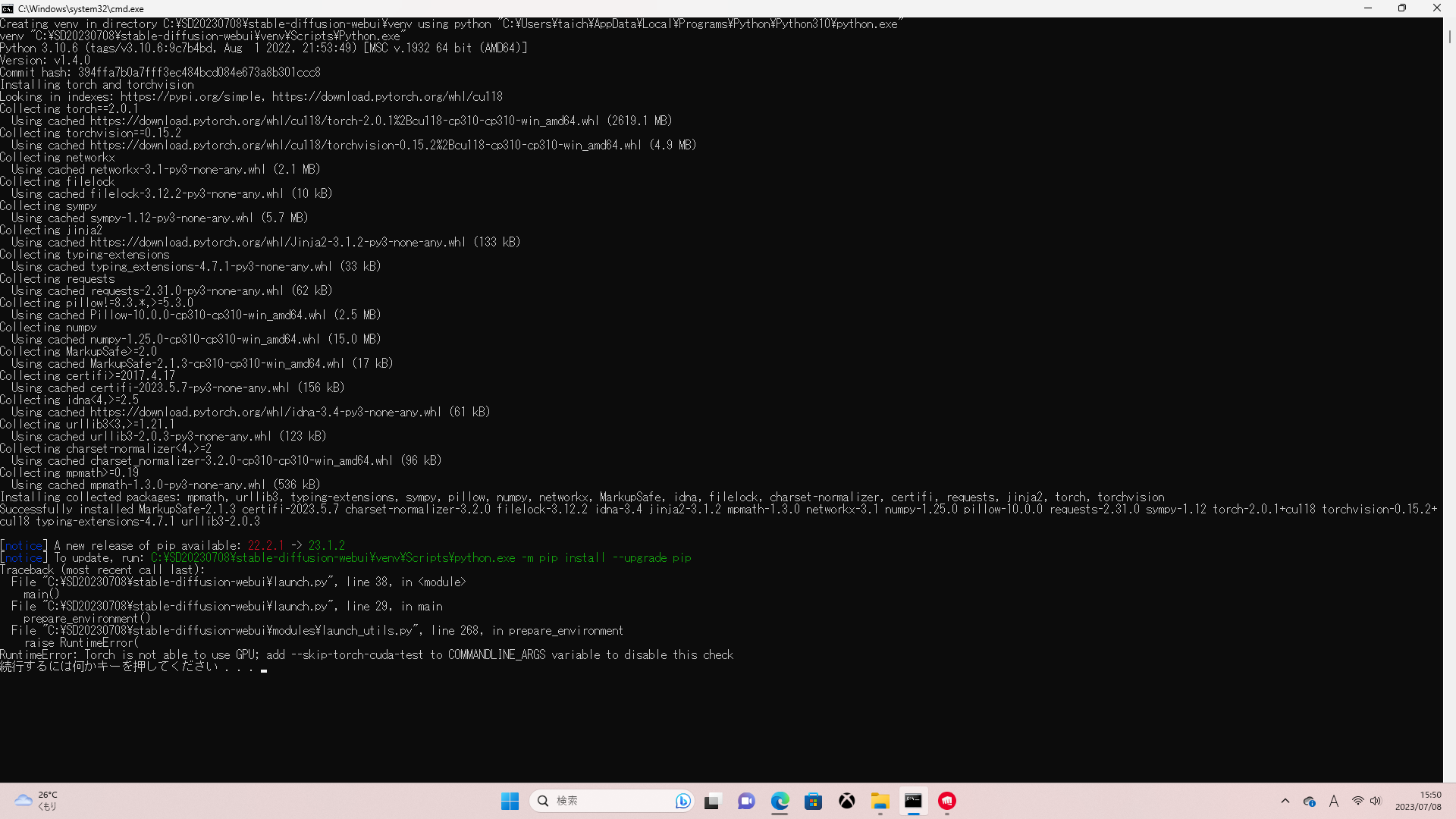1456x819 pixels.
Task: Click the 'Collecting torch==2.0.1' line
Action: point(69,108)
